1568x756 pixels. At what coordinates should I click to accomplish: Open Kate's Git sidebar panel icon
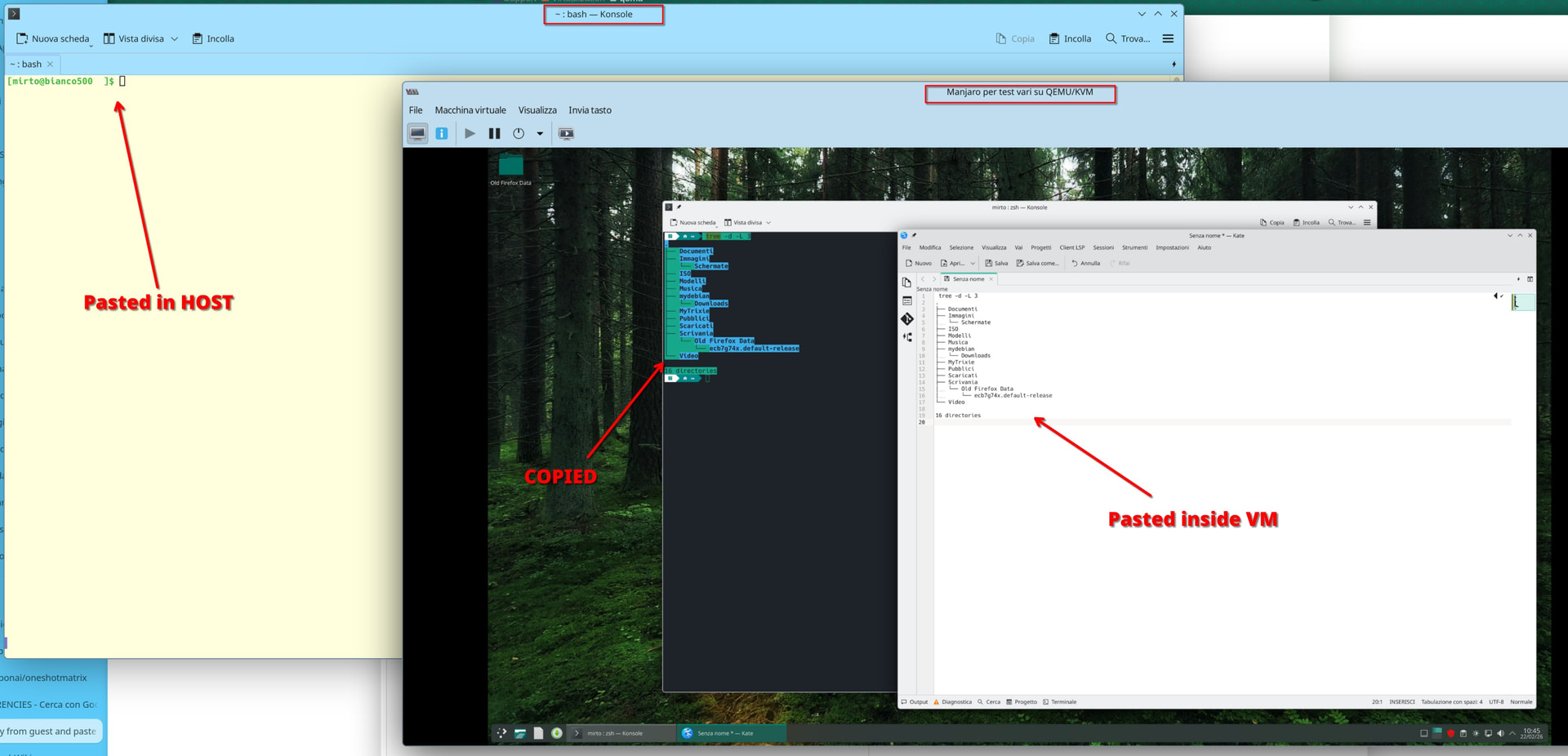pos(906,319)
